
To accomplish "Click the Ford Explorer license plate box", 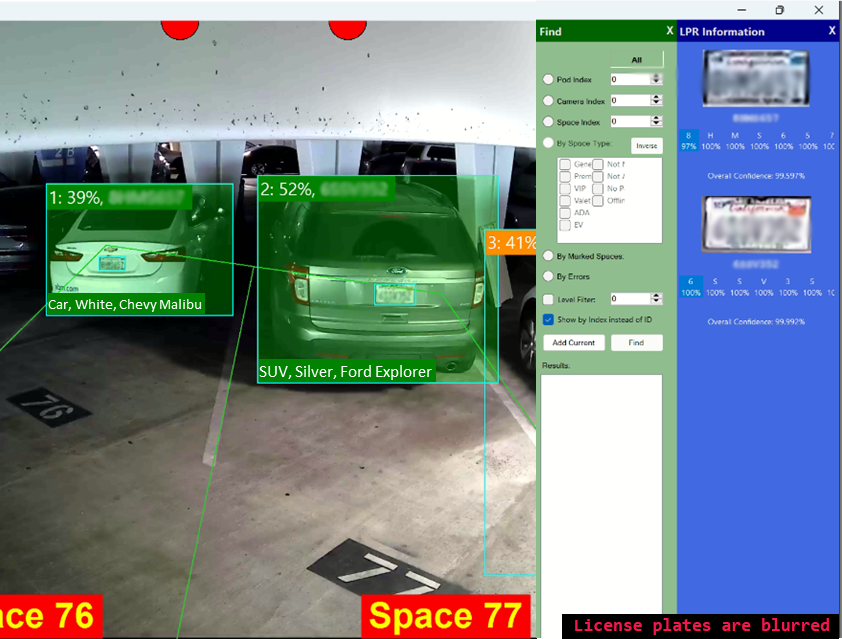I will point(393,294).
